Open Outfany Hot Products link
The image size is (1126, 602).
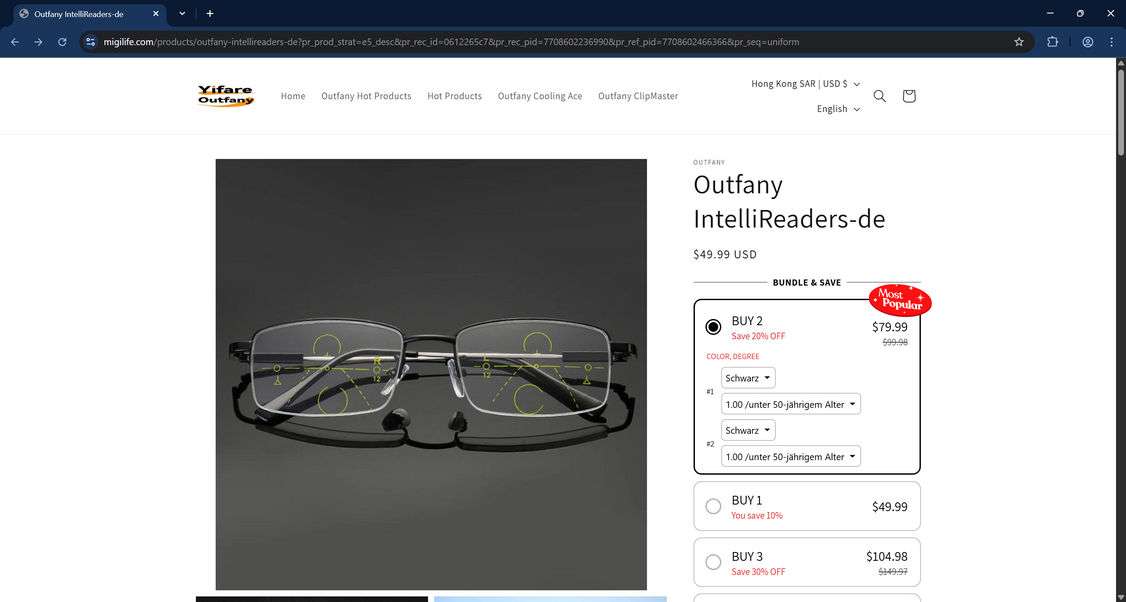click(x=366, y=96)
